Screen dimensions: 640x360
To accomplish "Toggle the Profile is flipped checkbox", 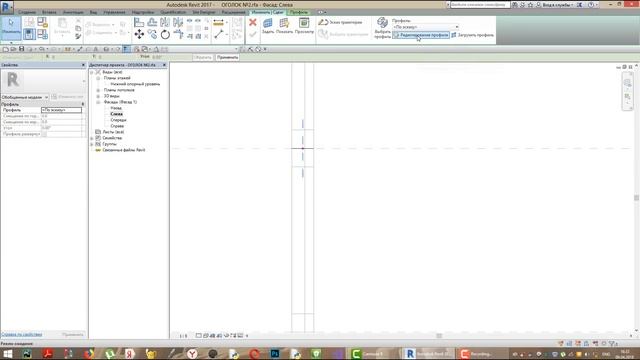I will point(44,134).
